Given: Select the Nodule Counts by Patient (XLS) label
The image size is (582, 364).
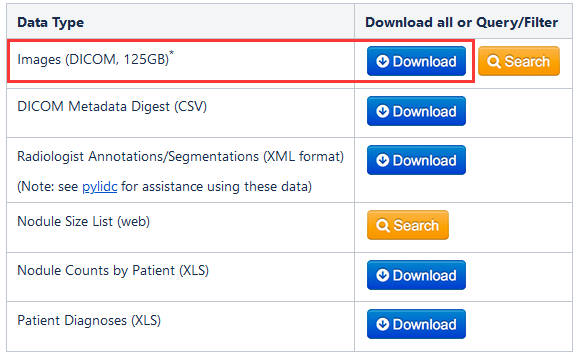Looking at the screenshot, I should [x=113, y=270].
